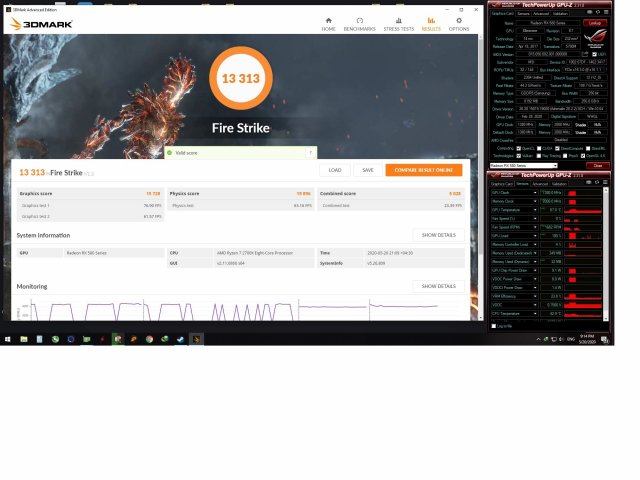Click SHOW DETAILS for System Information
This screenshot has height=480, width=640.
(x=438, y=235)
